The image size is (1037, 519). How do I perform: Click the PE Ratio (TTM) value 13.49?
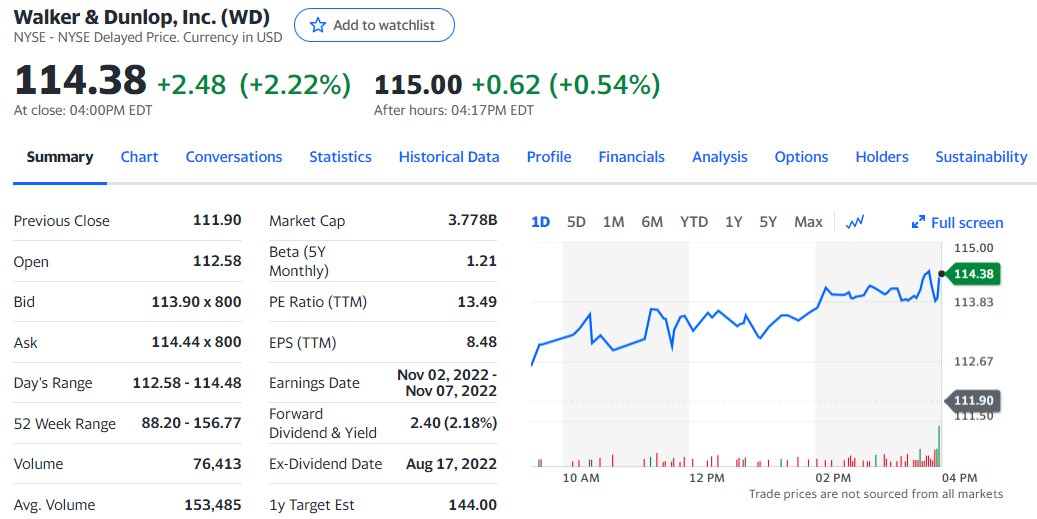pos(477,301)
